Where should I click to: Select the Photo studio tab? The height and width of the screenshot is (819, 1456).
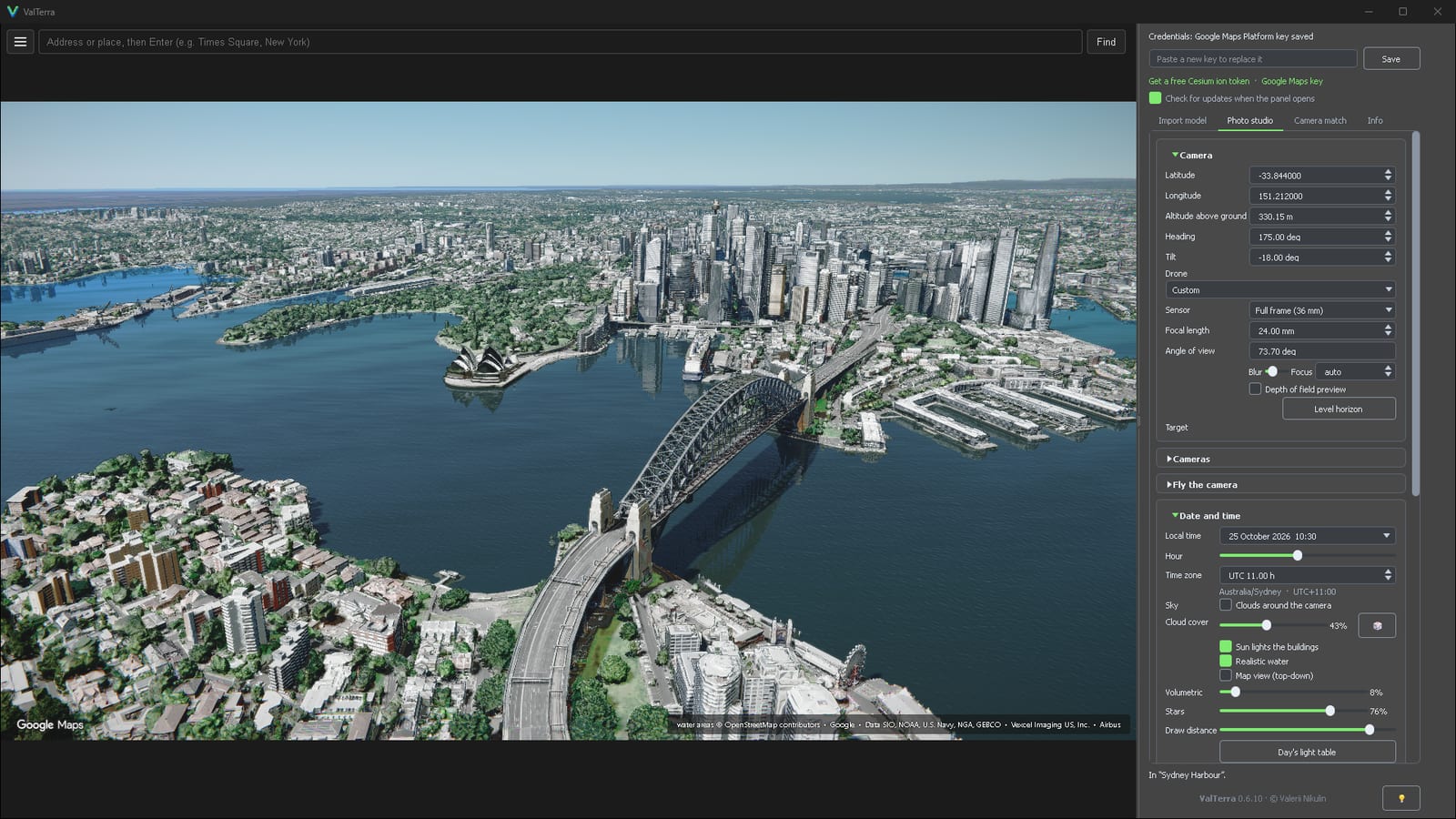pyautogui.click(x=1249, y=120)
